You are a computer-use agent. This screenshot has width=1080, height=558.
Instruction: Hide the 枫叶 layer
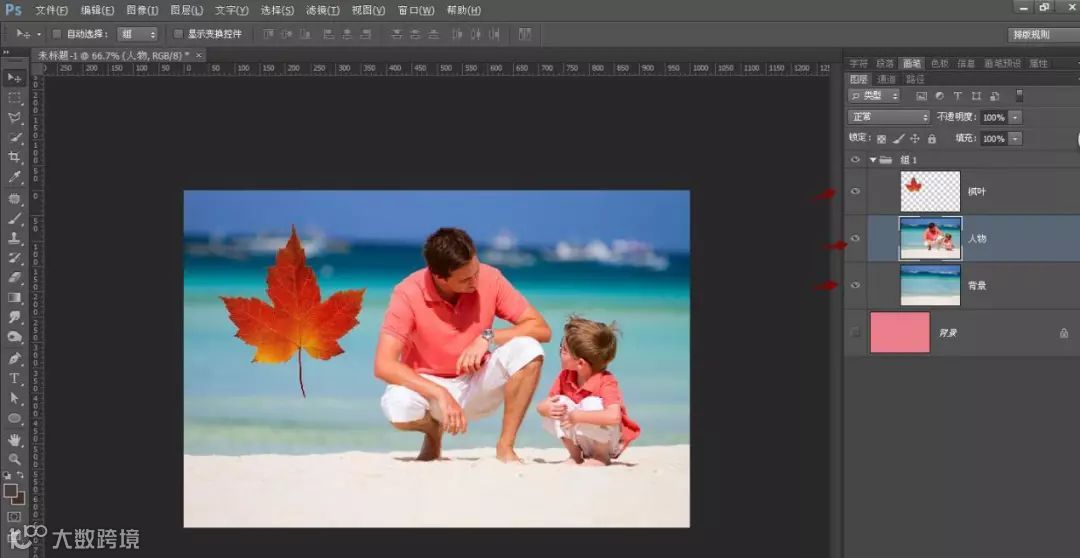tap(855, 192)
